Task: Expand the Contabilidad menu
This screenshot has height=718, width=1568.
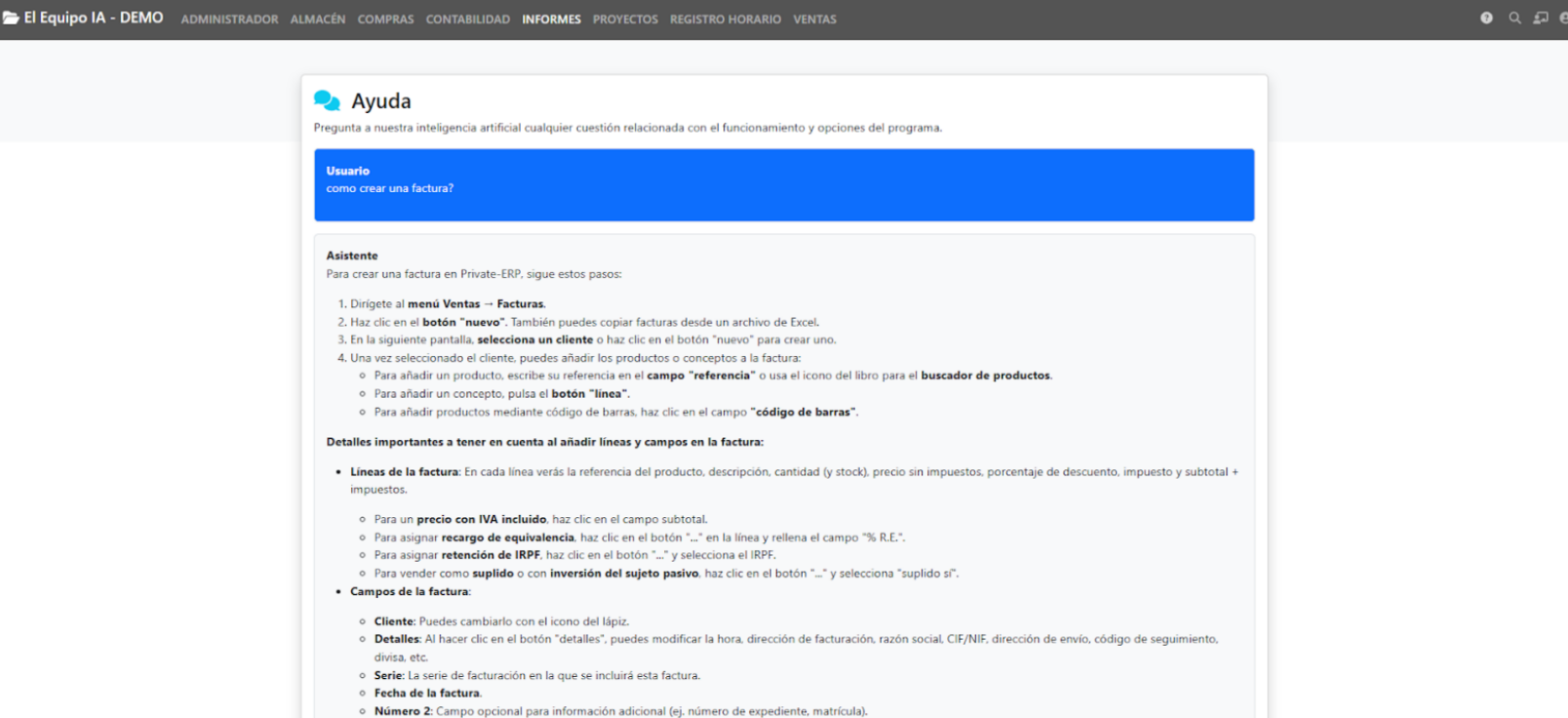Action: [x=467, y=20]
